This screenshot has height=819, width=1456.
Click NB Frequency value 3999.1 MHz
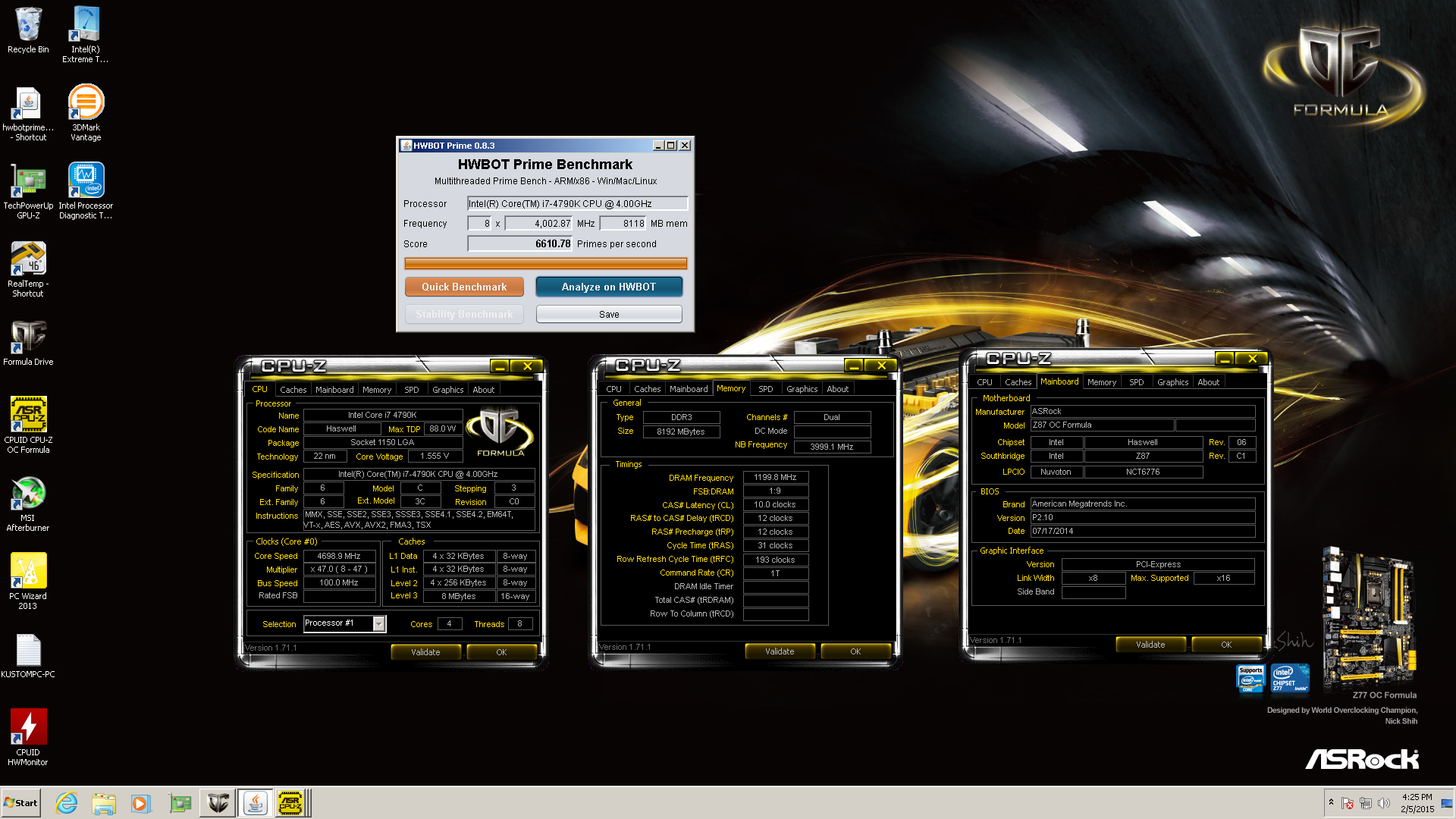(x=832, y=447)
